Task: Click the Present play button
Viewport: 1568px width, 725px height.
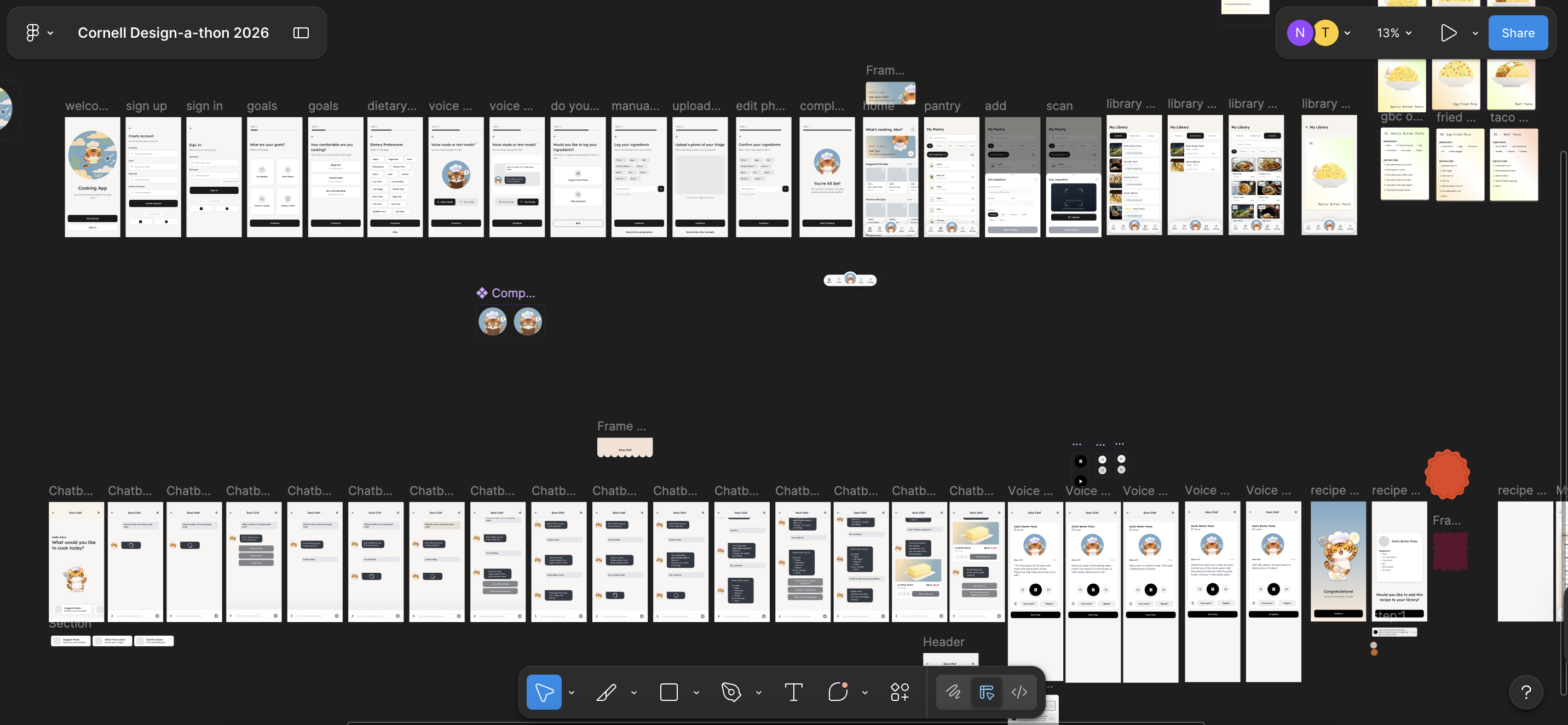Action: point(1448,33)
